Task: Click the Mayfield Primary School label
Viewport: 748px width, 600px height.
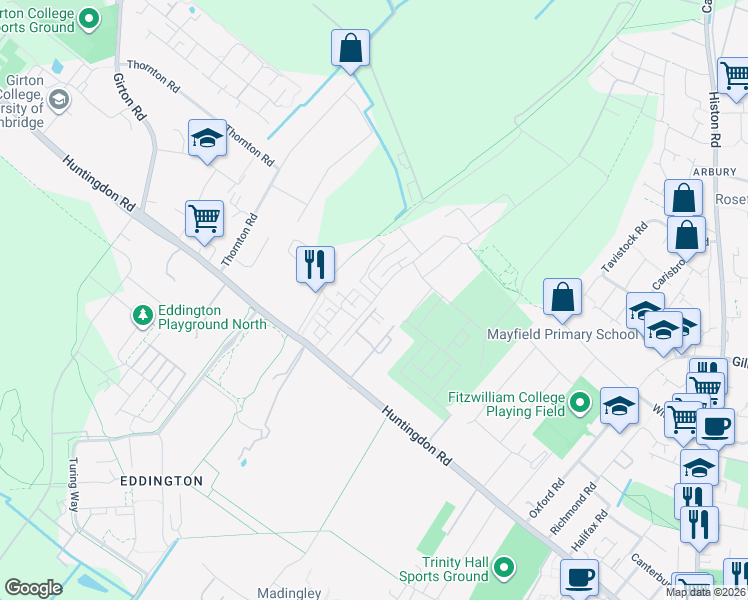Action: [562, 334]
